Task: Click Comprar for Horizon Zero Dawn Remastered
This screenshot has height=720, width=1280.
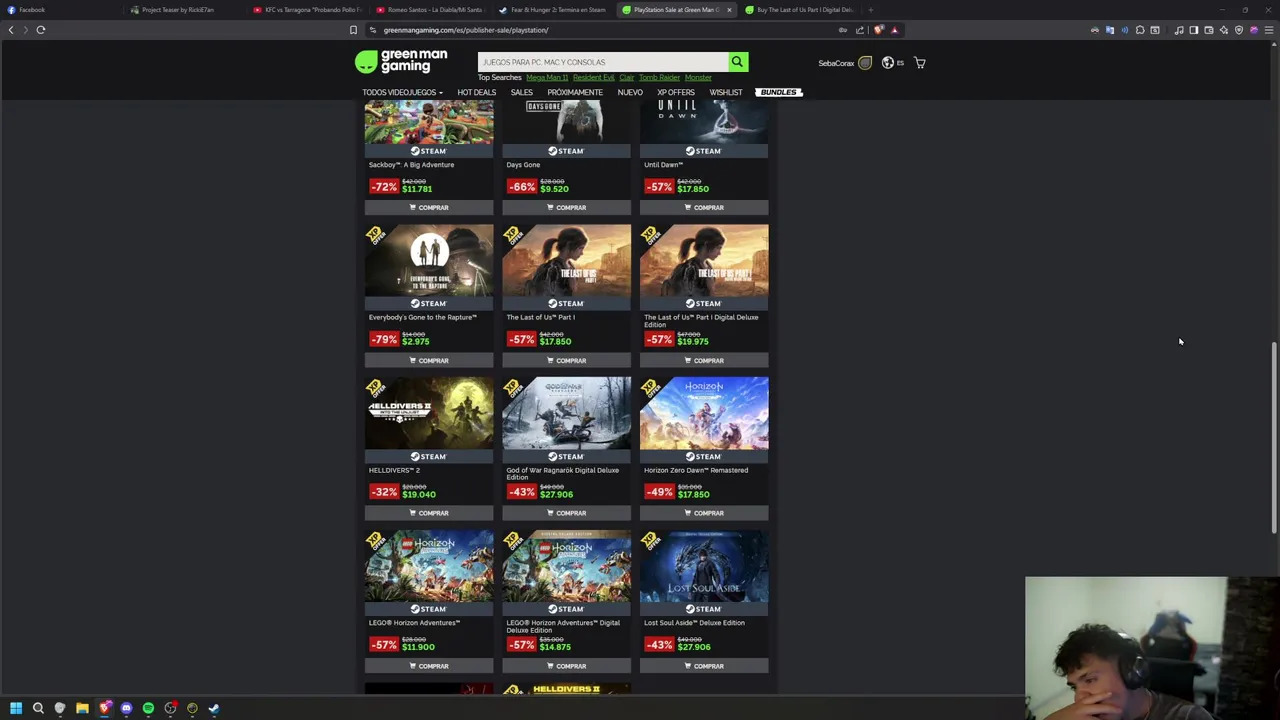Action: [704, 513]
